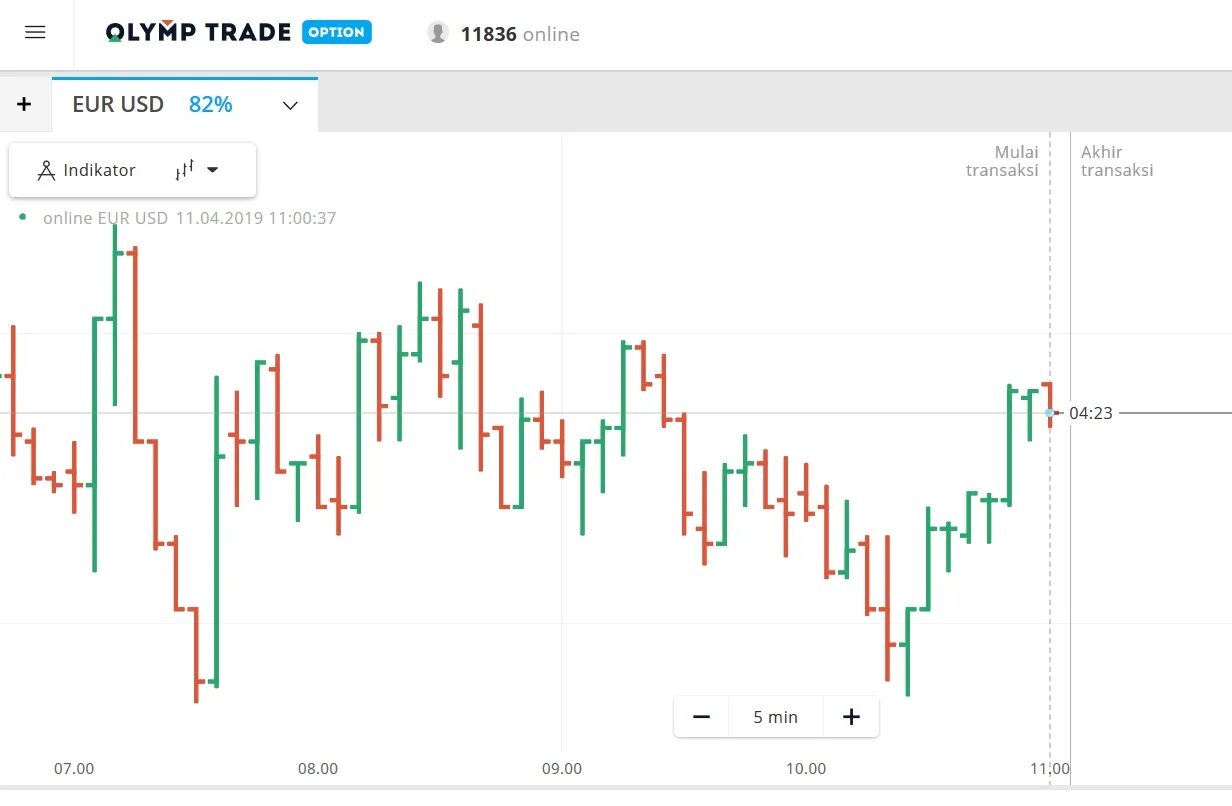This screenshot has width=1232, height=806.
Task: Click the 5 min timeframe label
Action: (776, 717)
